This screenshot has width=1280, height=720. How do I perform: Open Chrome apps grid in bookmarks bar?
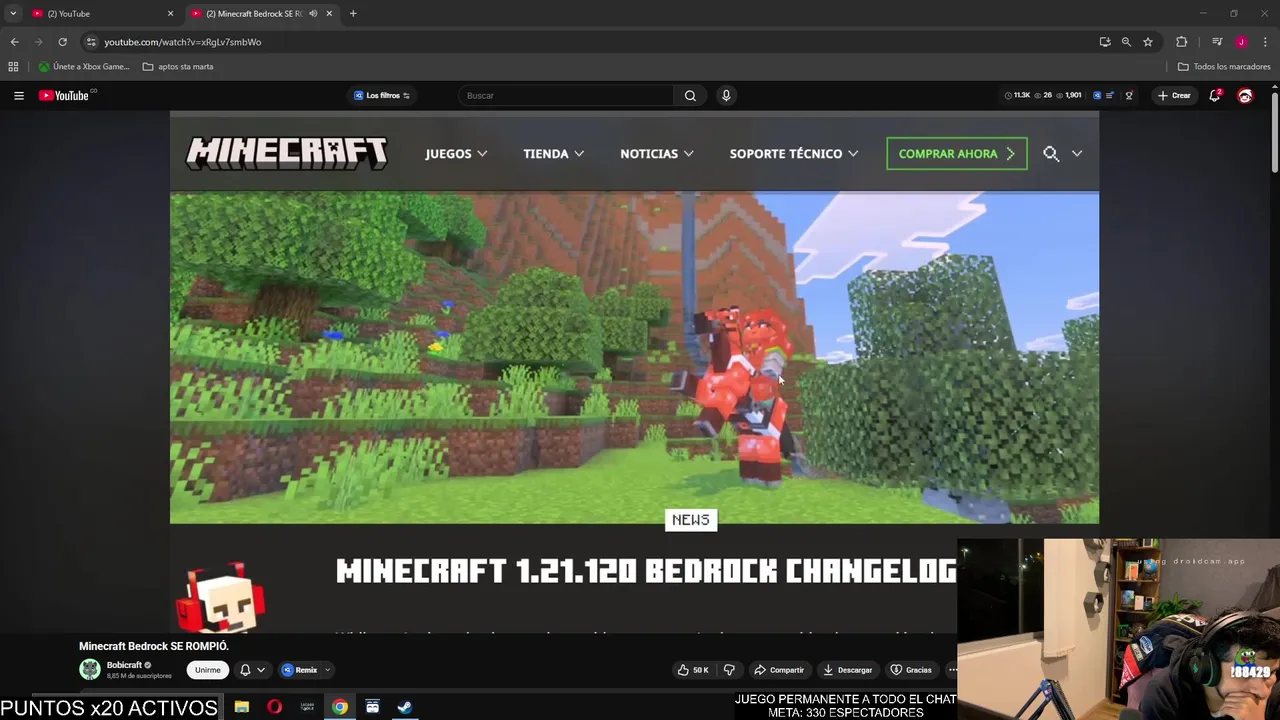(13, 67)
